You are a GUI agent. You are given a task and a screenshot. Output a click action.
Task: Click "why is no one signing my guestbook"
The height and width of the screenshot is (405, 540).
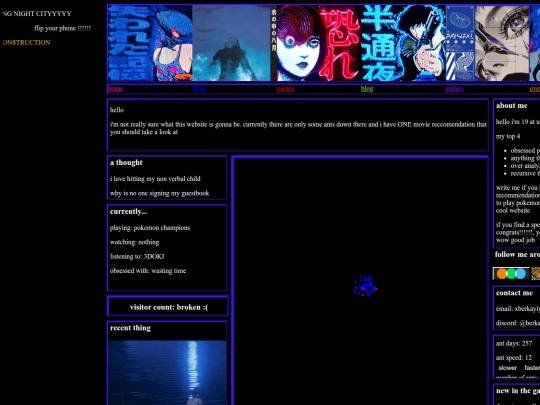(159, 193)
